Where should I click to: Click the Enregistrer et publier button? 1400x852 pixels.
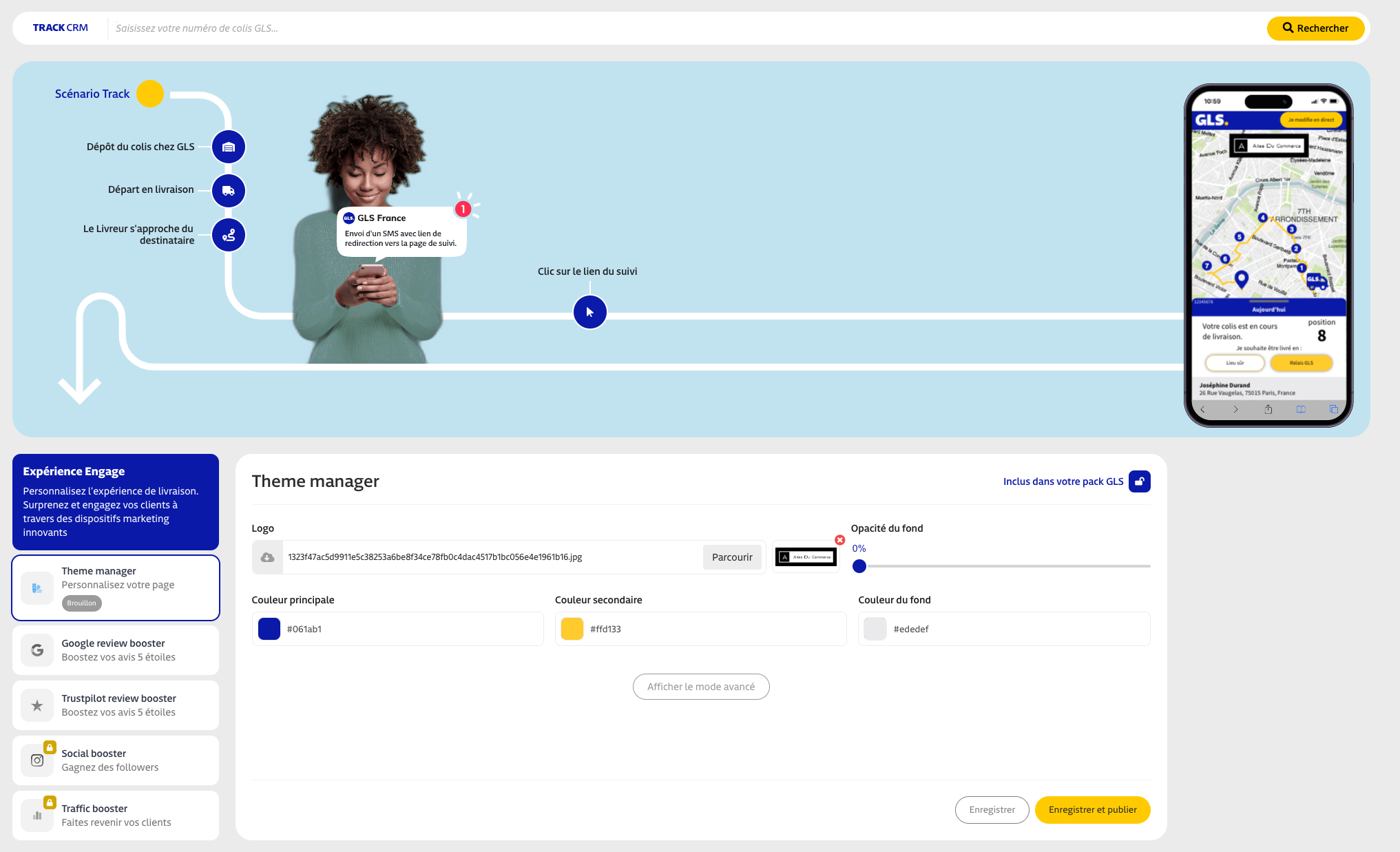[1092, 809]
